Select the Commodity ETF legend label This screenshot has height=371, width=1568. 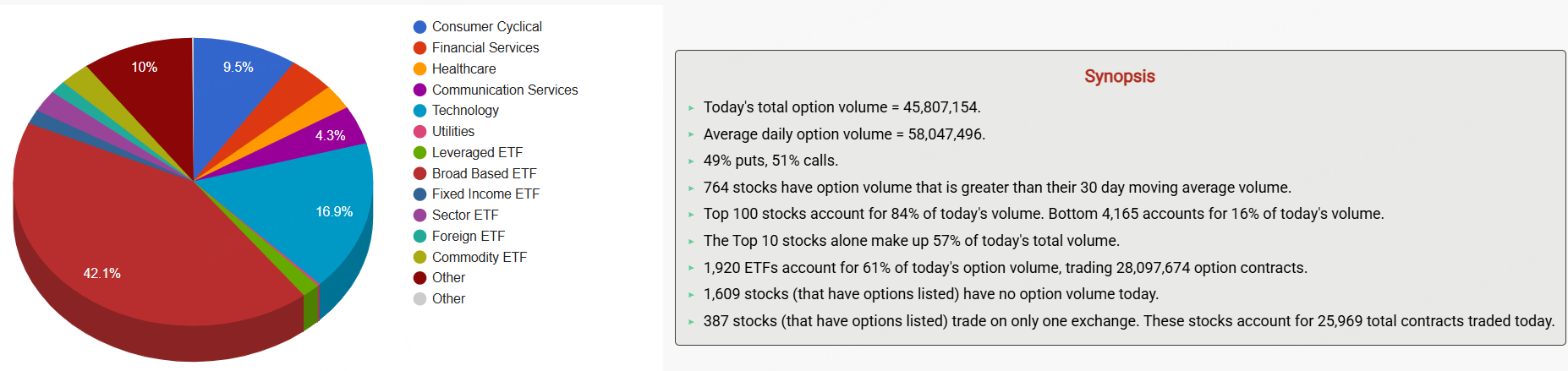point(479,257)
